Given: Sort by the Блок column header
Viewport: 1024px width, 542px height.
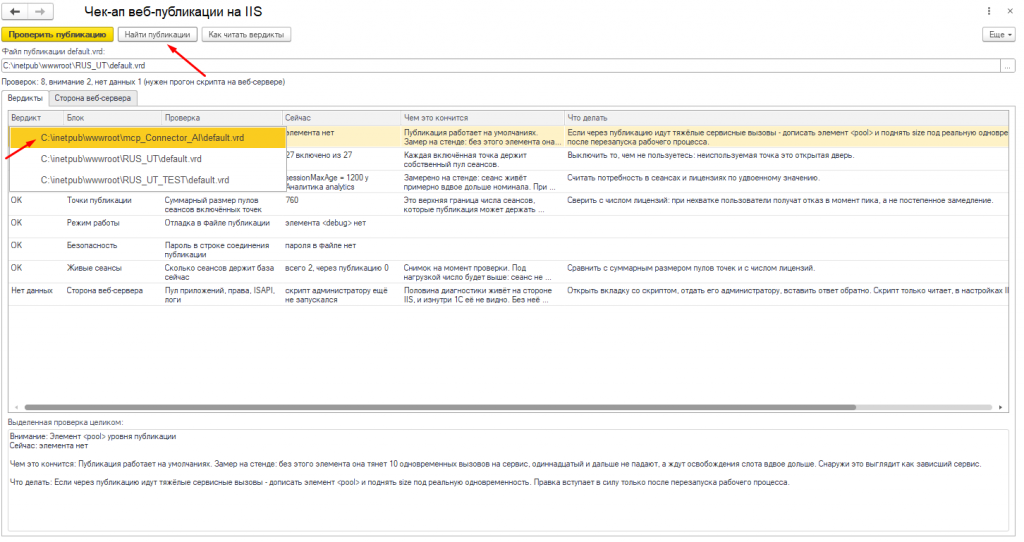Looking at the screenshot, I should pos(113,118).
